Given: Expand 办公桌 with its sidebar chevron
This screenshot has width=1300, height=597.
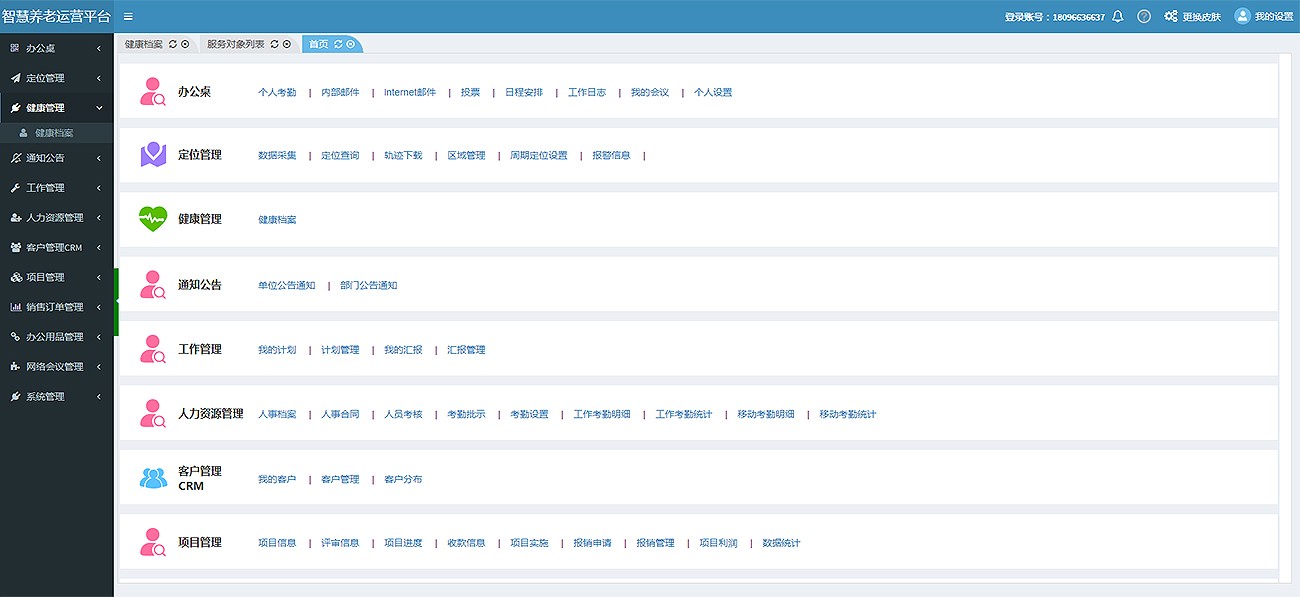Looking at the screenshot, I should click(x=99, y=48).
